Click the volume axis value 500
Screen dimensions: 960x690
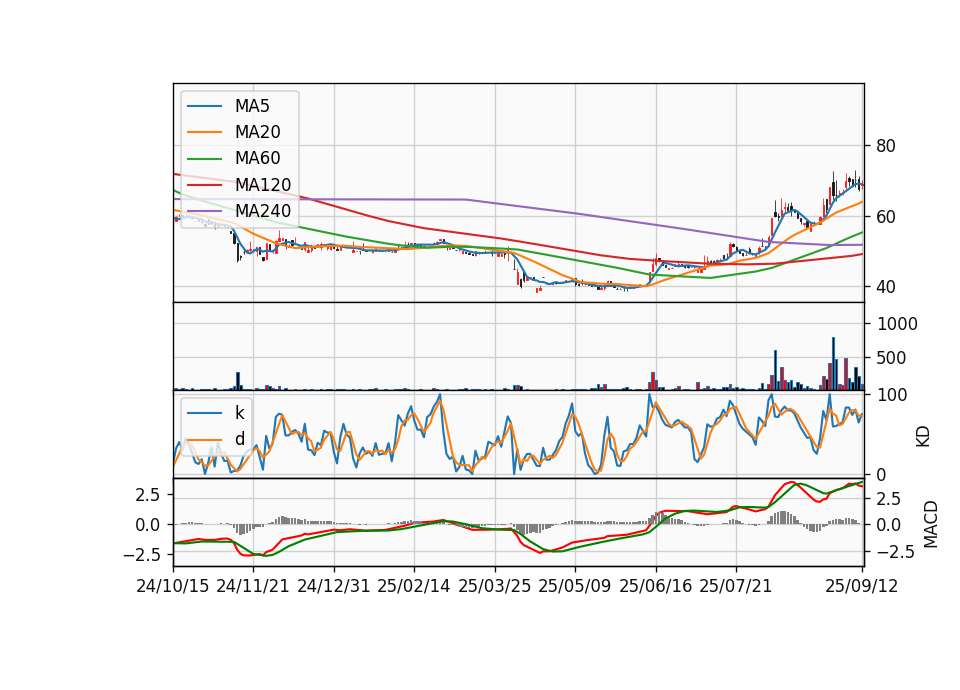click(891, 358)
